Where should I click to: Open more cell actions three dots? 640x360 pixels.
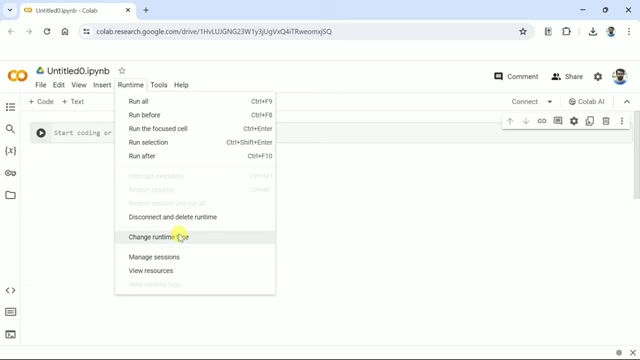622,121
